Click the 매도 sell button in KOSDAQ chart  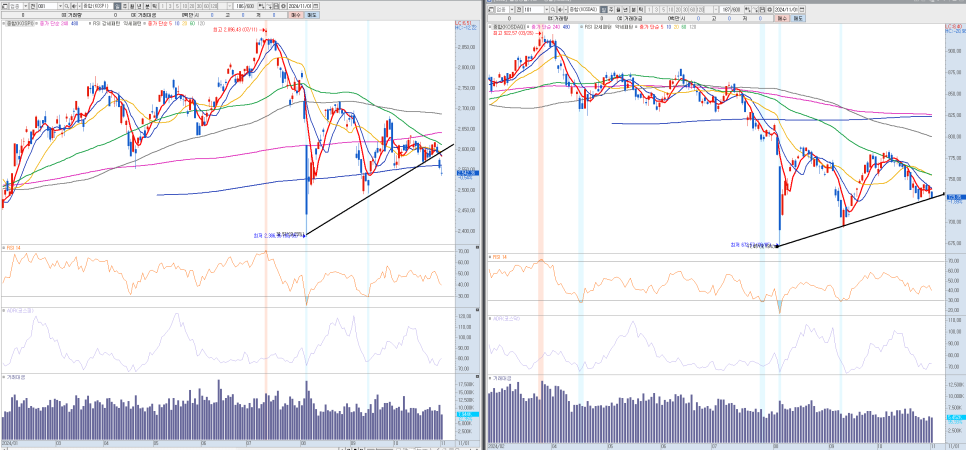pyautogui.click(x=798, y=18)
